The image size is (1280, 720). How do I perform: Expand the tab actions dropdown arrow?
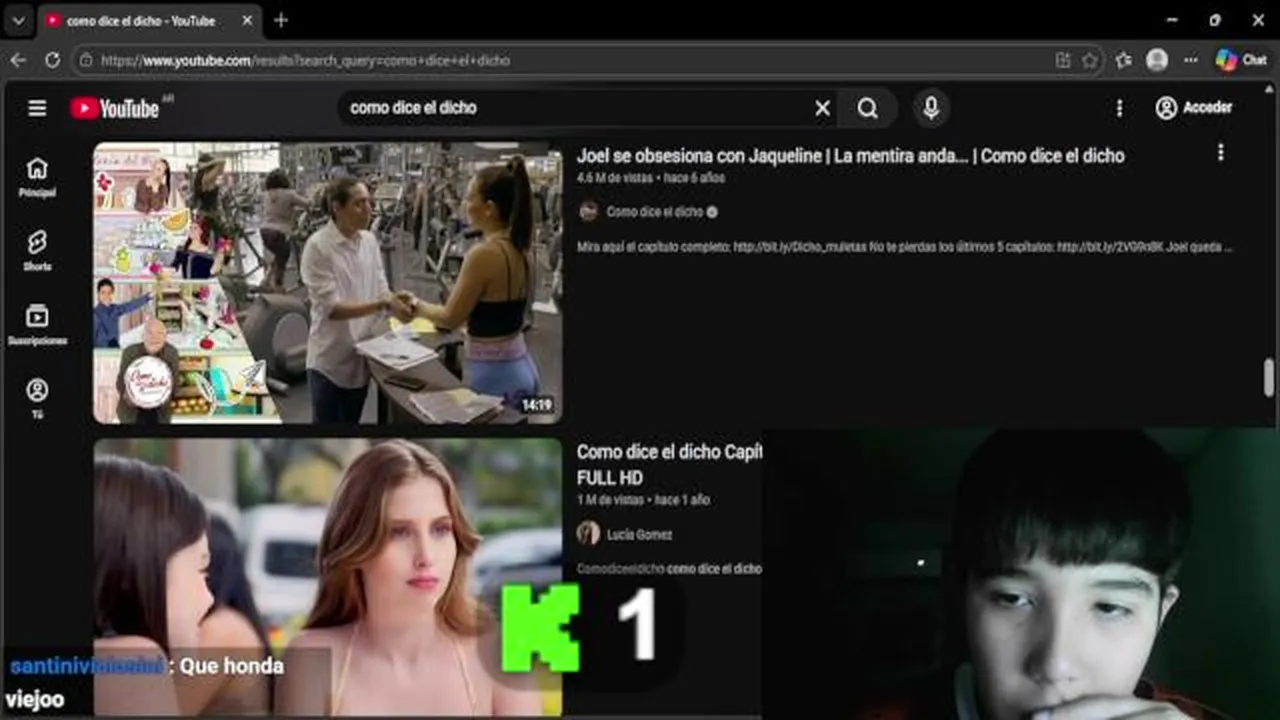point(18,20)
